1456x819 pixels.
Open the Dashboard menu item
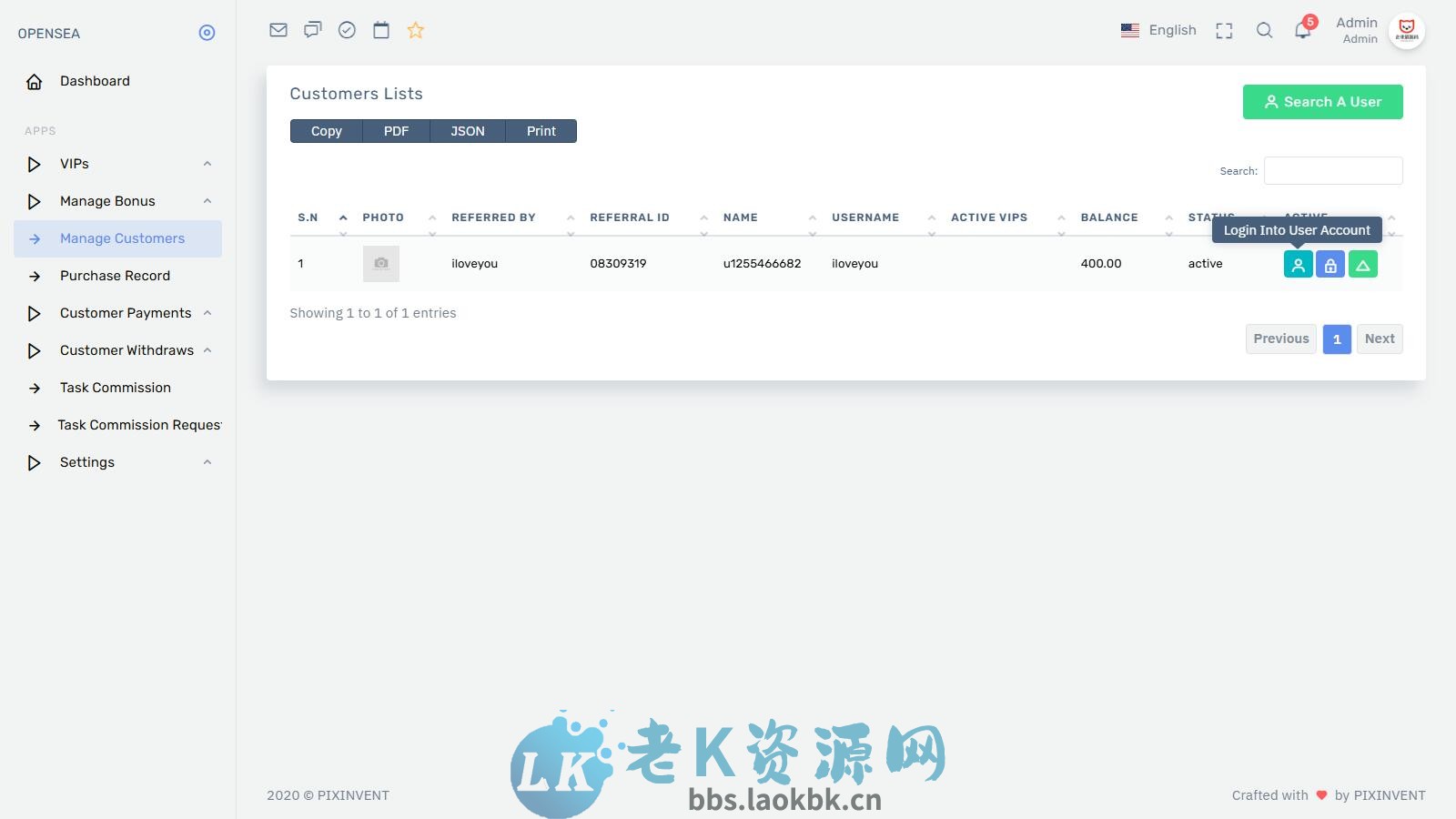pos(95,81)
